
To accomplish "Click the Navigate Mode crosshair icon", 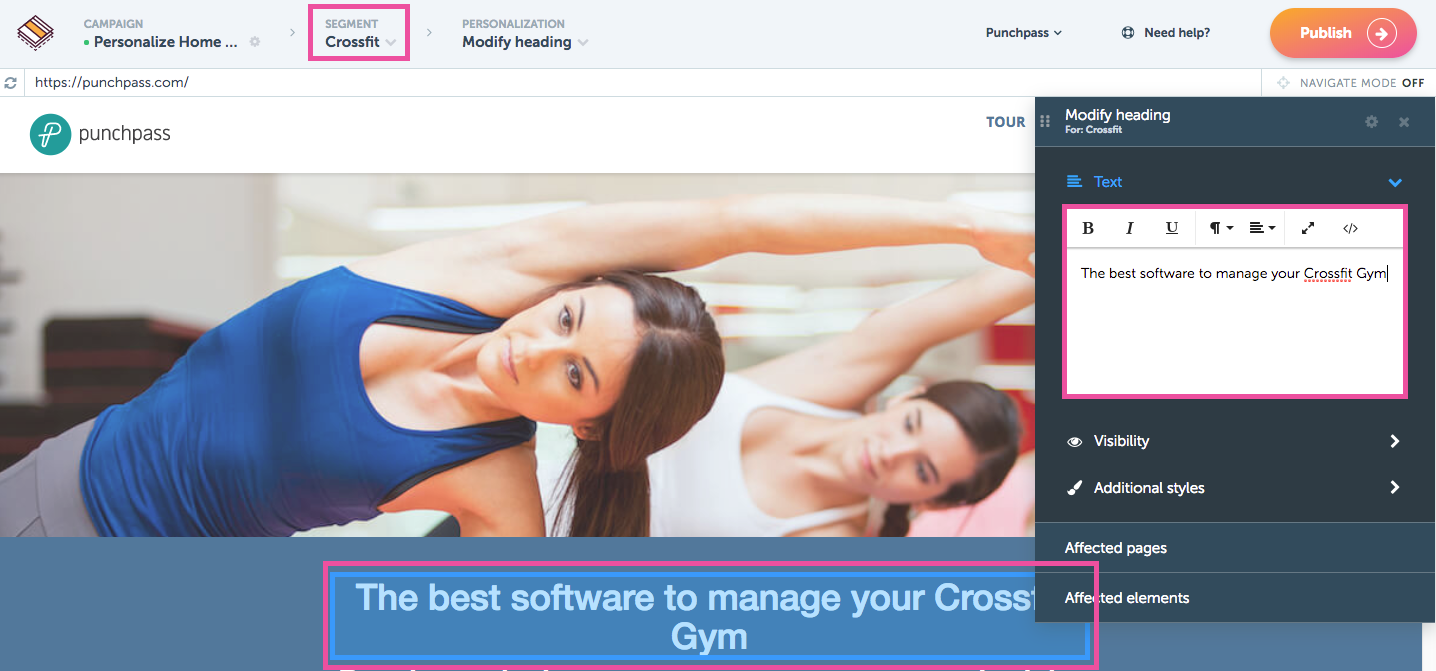I will pyautogui.click(x=1285, y=83).
